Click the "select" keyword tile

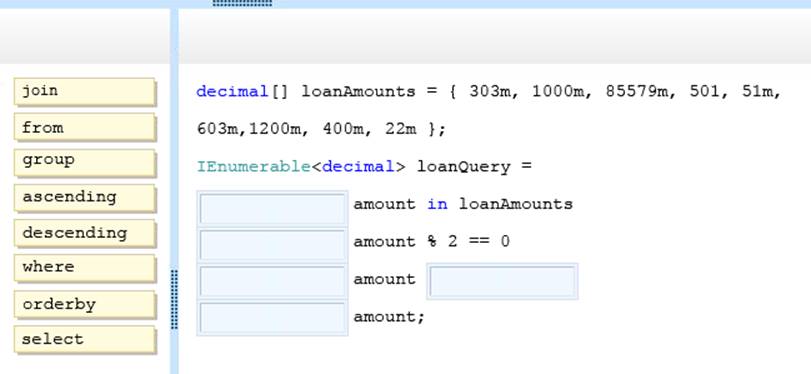(85, 339)
